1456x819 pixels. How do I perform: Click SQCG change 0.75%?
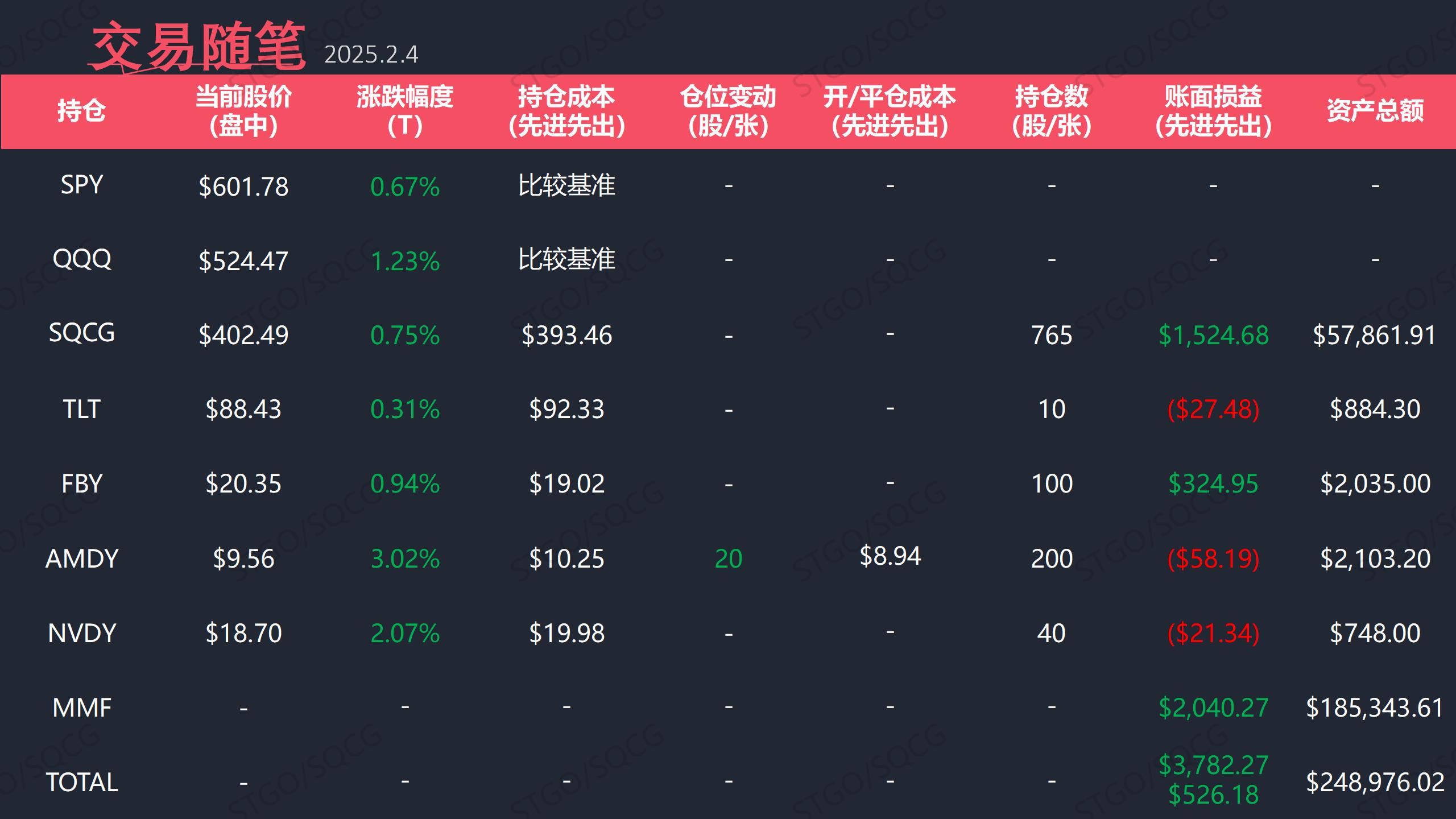click(x=405, y=336)
